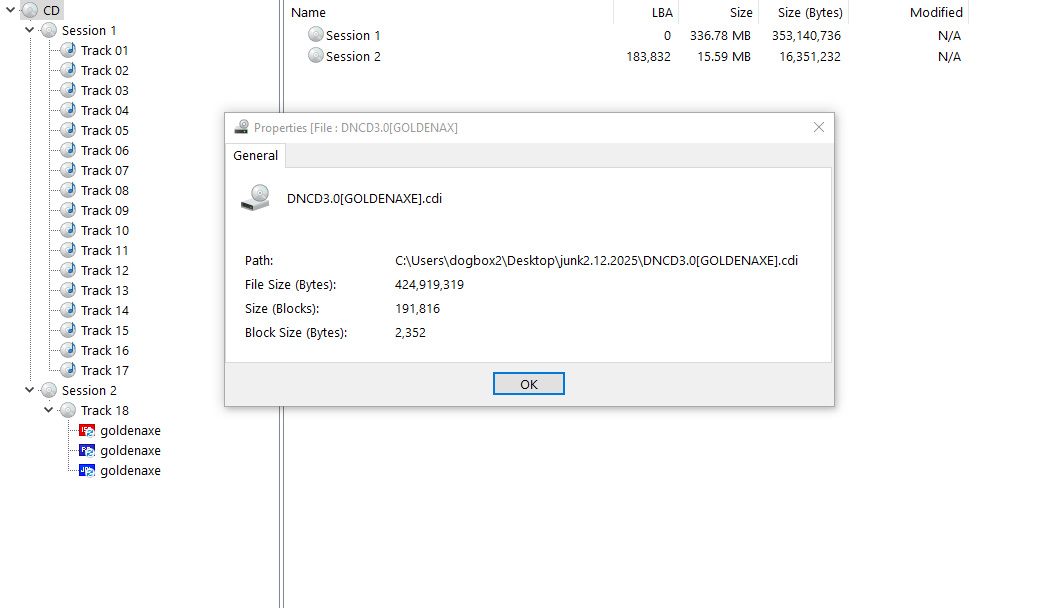
Task: Confirm the Properties dialog with OK
Action: click(529, 384)
